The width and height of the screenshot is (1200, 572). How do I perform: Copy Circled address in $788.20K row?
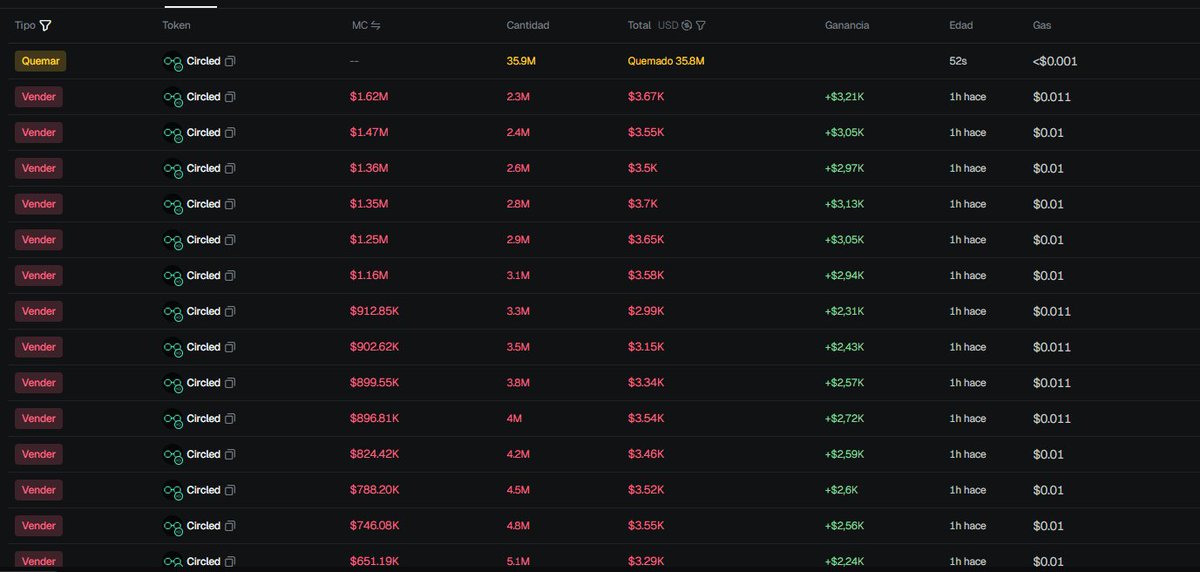tap(230, 490)
